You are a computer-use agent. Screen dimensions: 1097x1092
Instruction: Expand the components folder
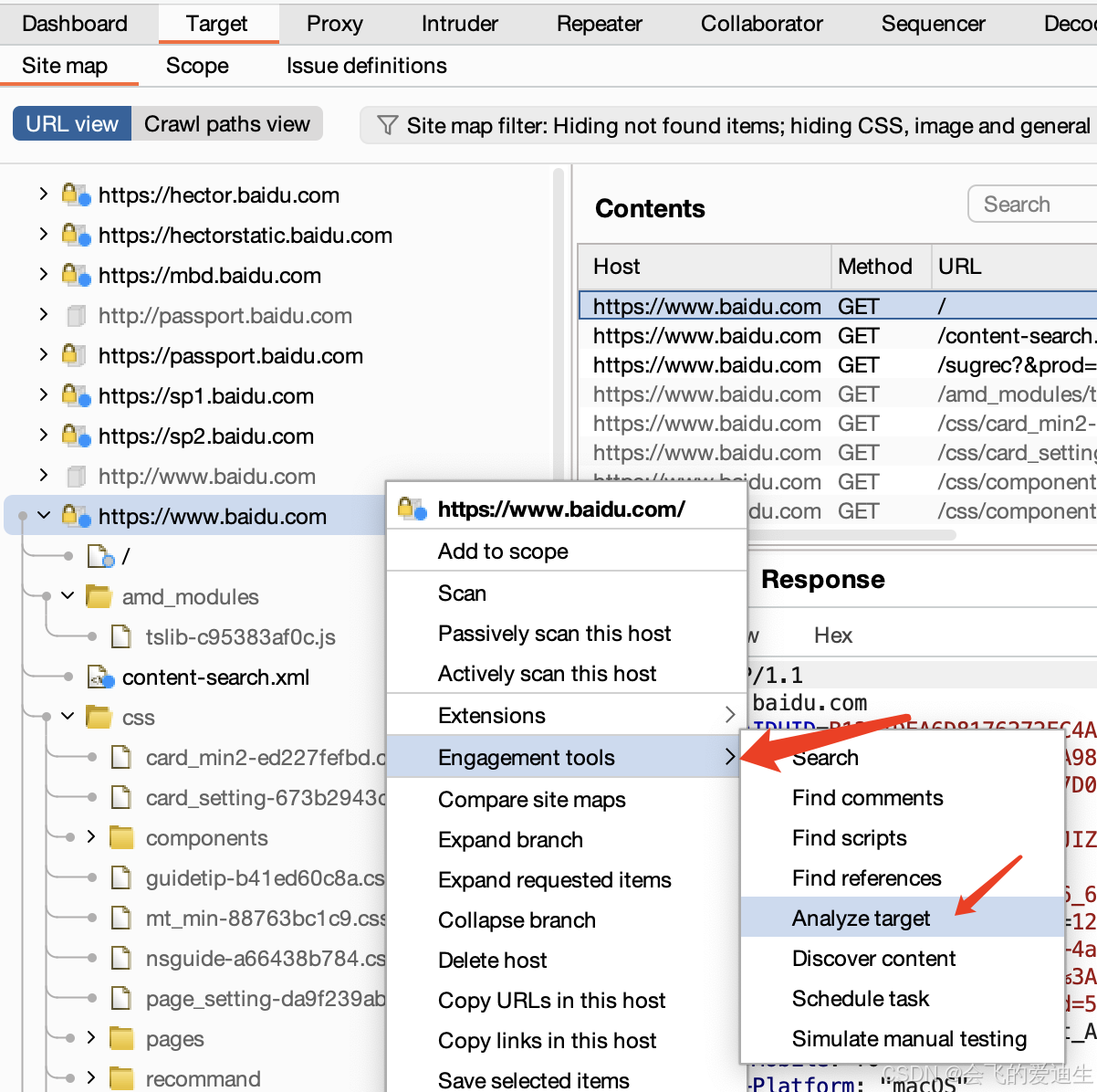[90, 836]
